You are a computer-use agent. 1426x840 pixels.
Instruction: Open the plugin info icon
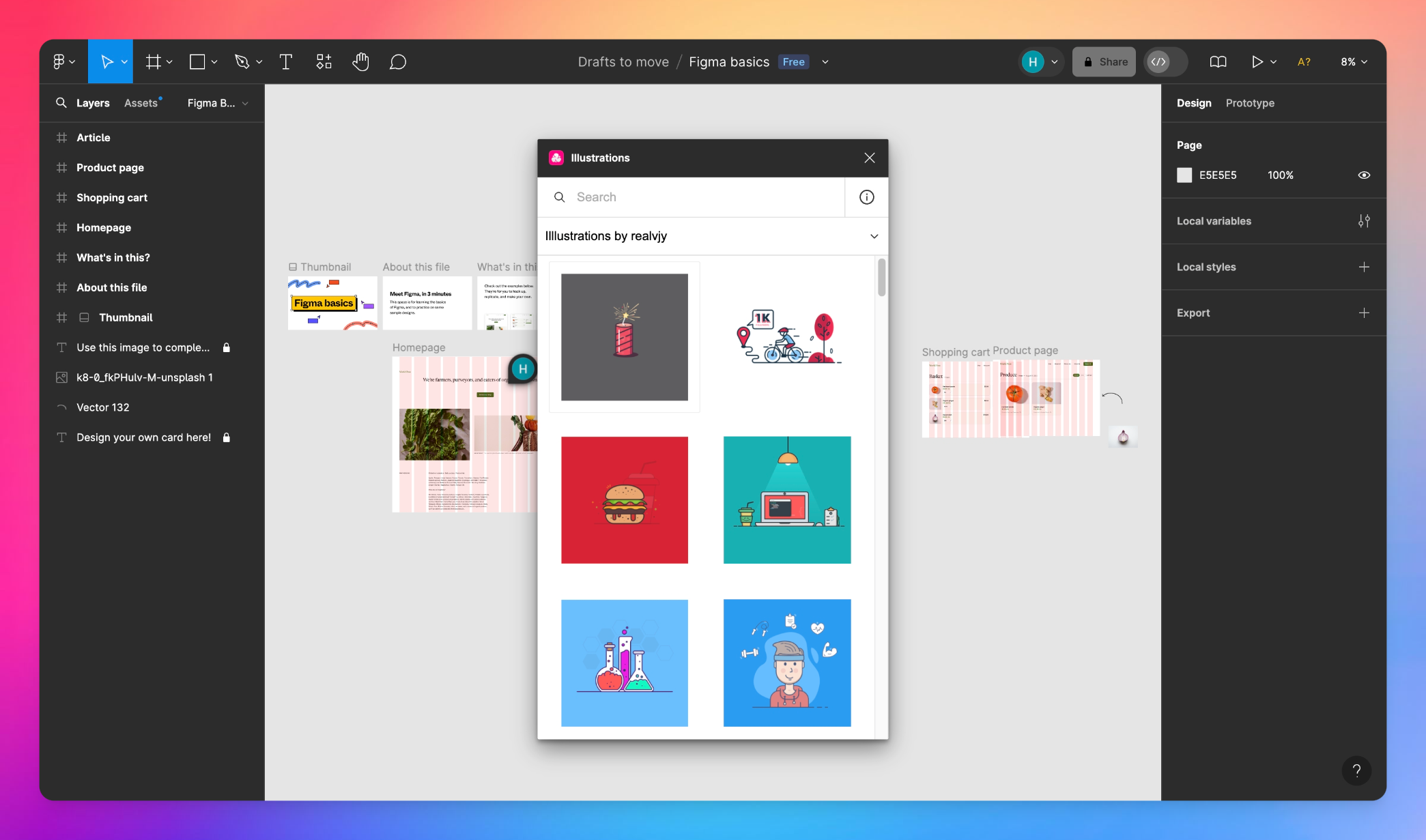tap(866, 197)
